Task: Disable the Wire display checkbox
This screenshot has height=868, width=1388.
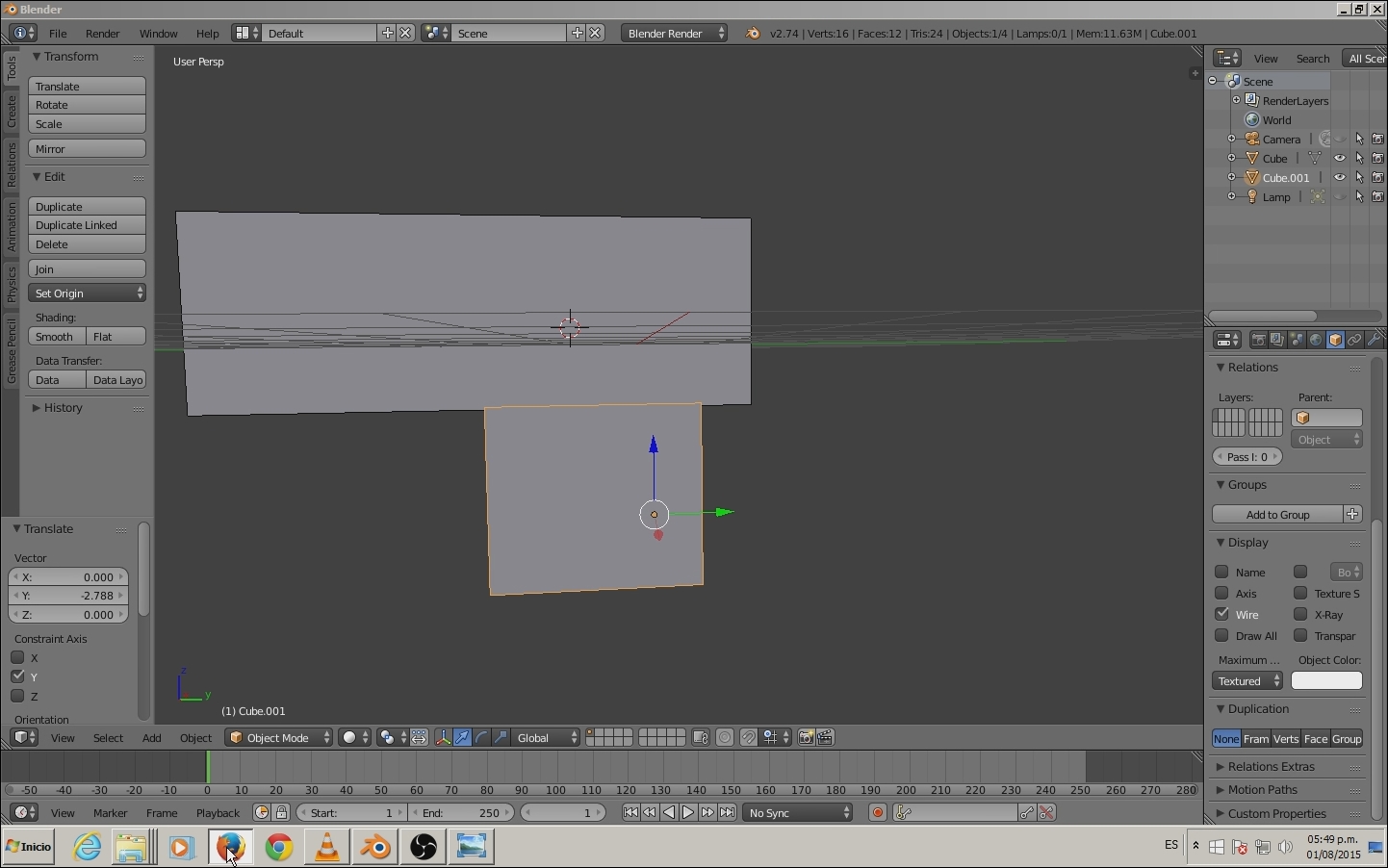Action: click(1222, 614)
